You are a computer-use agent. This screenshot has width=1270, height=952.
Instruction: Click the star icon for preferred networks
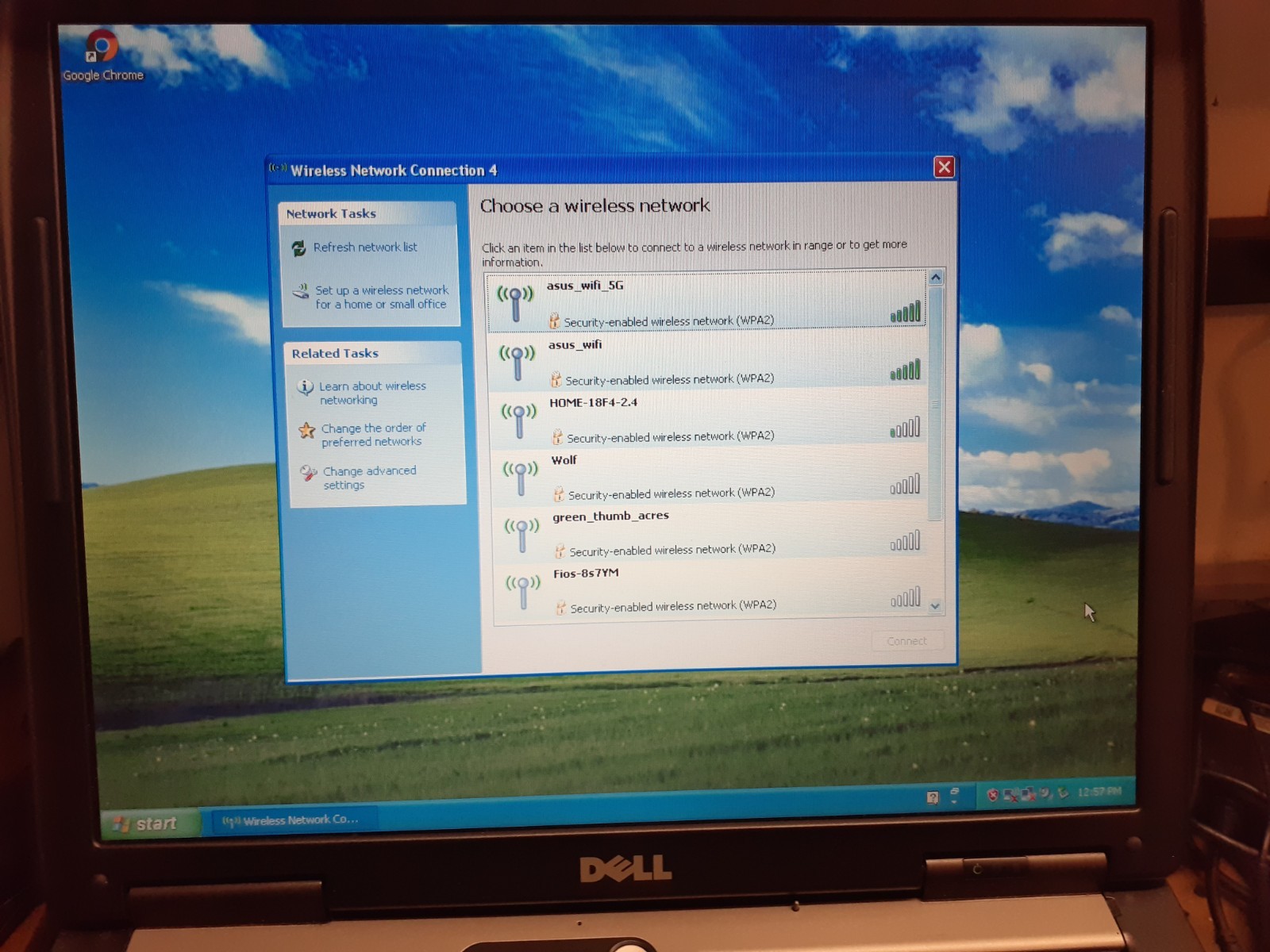click(x=306, y=430)
